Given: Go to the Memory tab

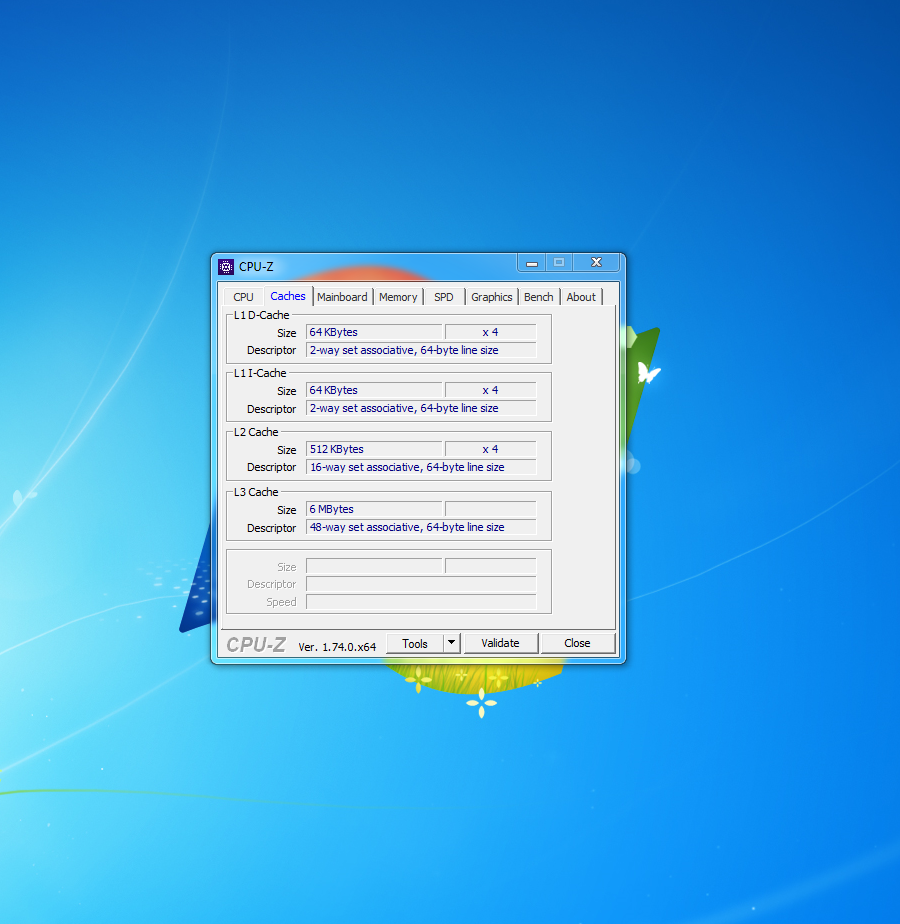Looking at the screenshot, I should 398,297.
